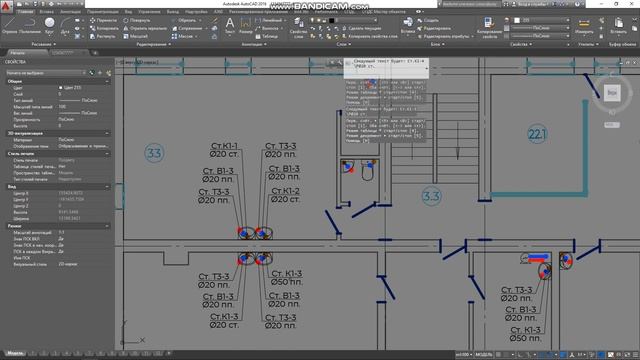Activate the Растянуть (Stretch) command

(x=103, y=36)
